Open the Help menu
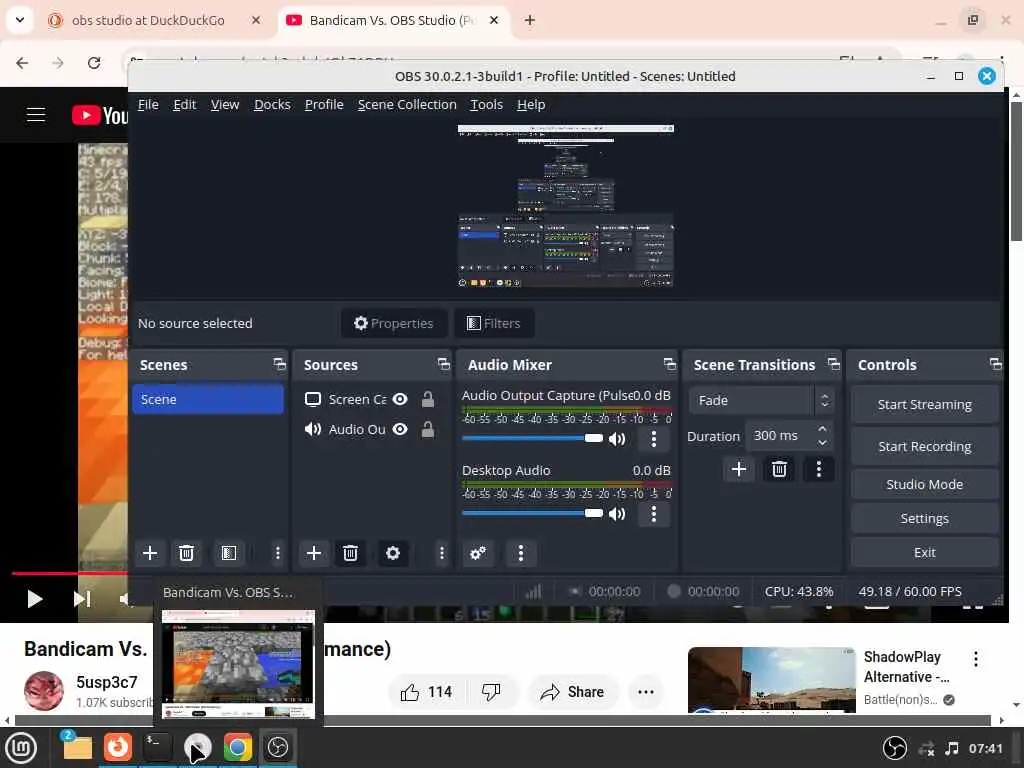 [531, 104]
